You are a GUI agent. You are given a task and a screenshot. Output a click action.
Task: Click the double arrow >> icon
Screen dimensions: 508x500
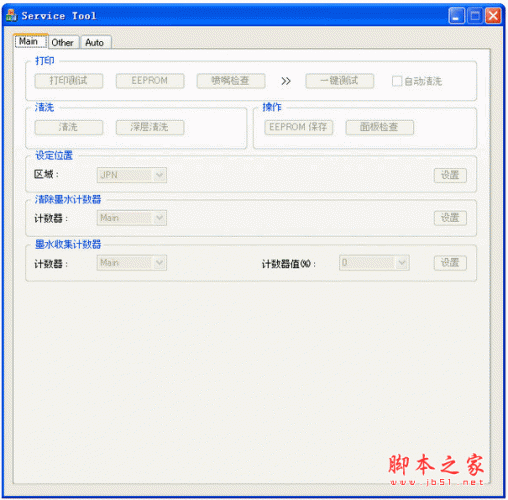(286, 81)
